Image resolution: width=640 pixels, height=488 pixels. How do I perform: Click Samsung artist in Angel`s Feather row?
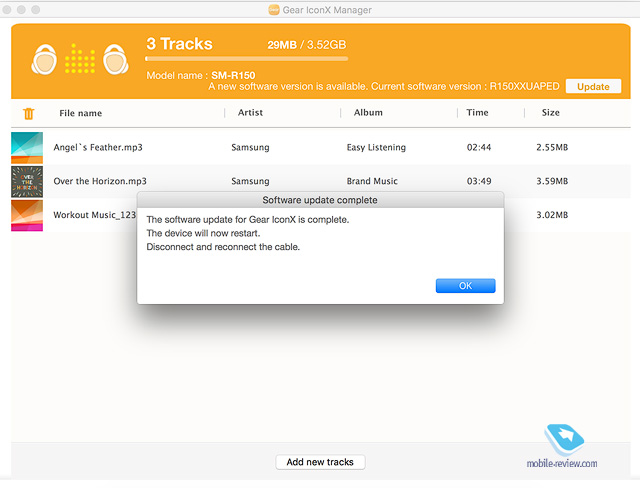pos(250,147)
